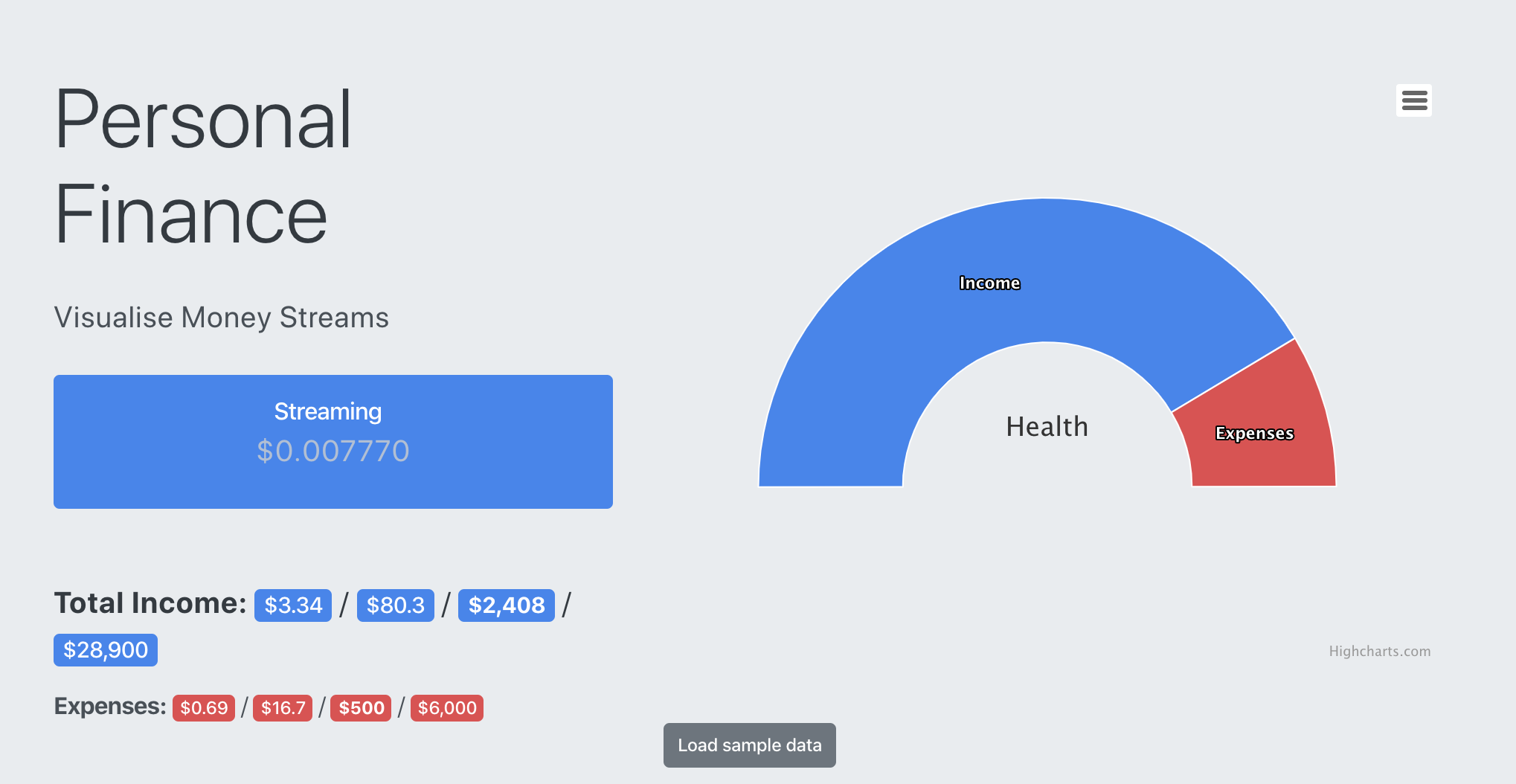Click the Expenses label on the chart

1254,433
